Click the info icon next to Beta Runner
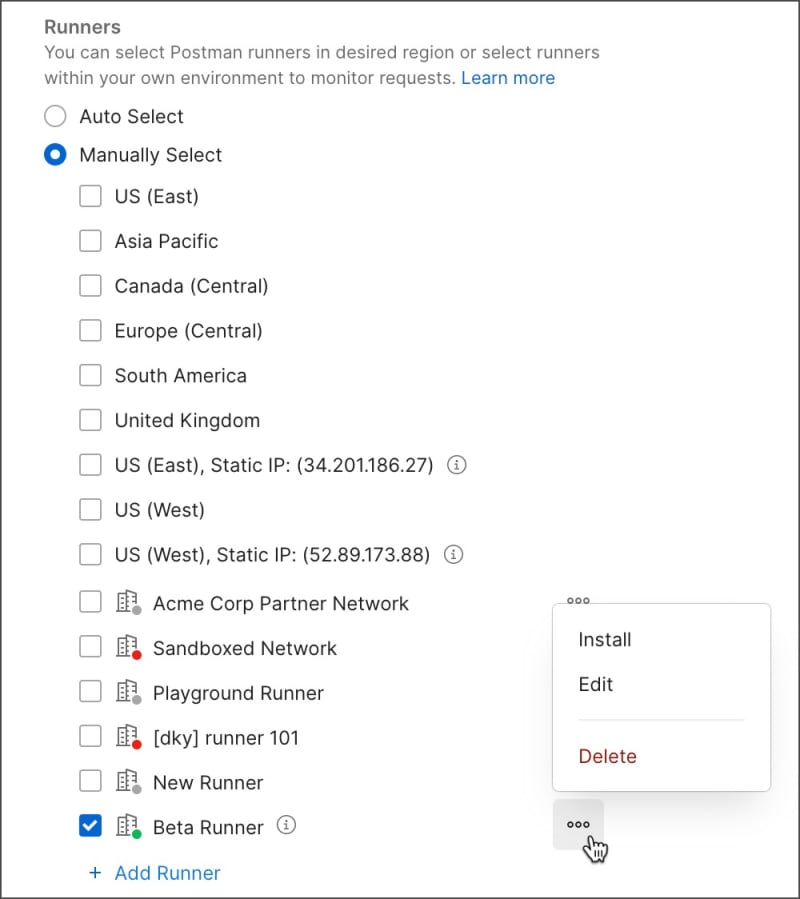The image size is (800, 899). (x=286, y=826)
